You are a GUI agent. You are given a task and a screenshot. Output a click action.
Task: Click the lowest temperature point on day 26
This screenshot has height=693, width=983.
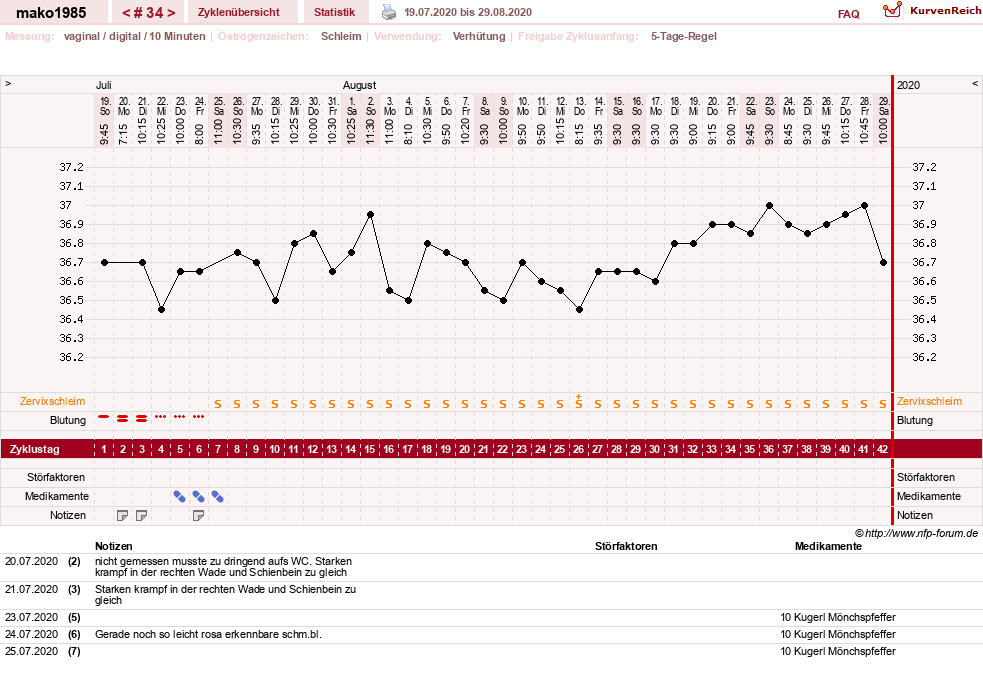(x=579, y=310)
